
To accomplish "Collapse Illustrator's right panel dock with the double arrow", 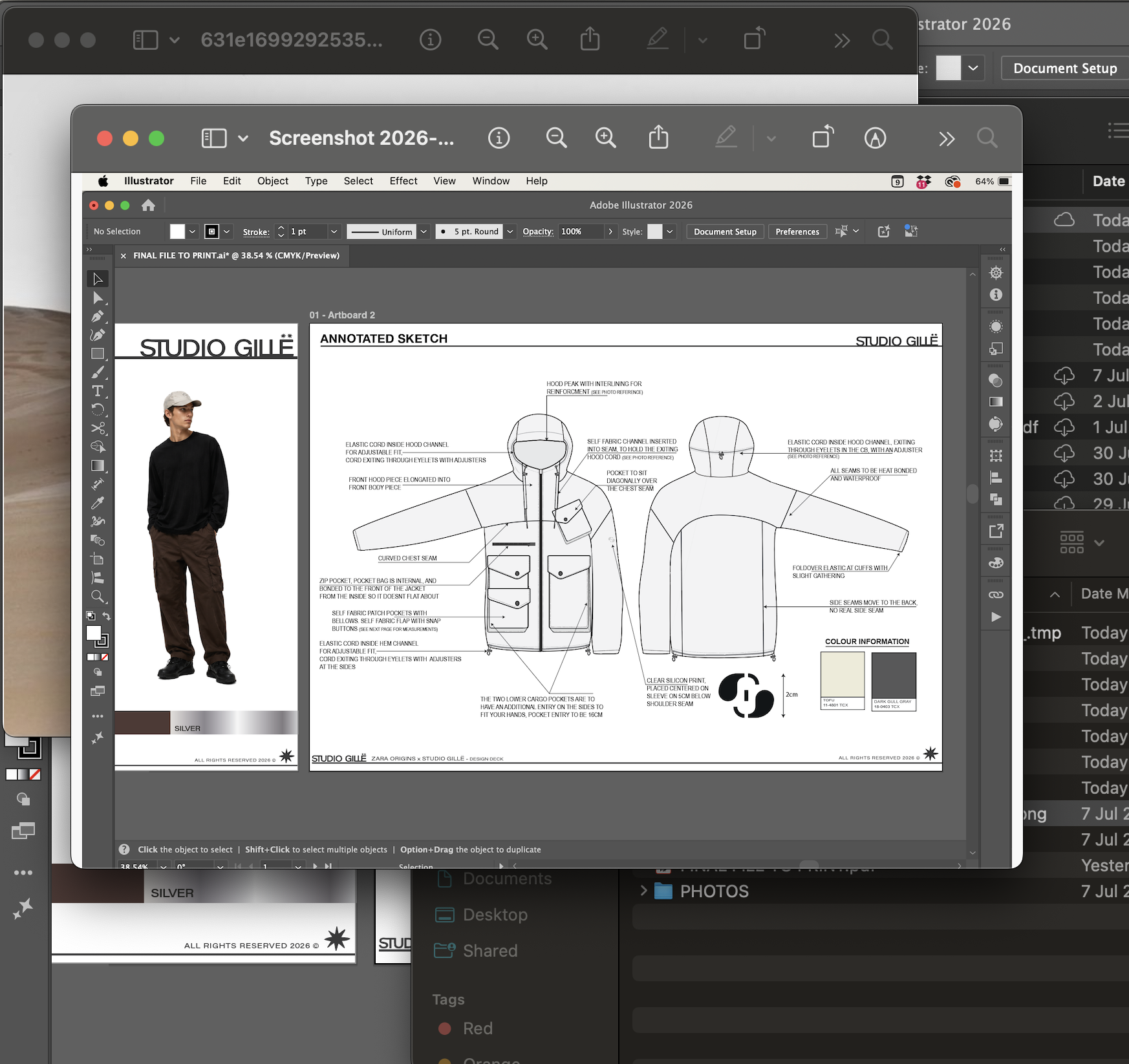I will coord(1002,250).
